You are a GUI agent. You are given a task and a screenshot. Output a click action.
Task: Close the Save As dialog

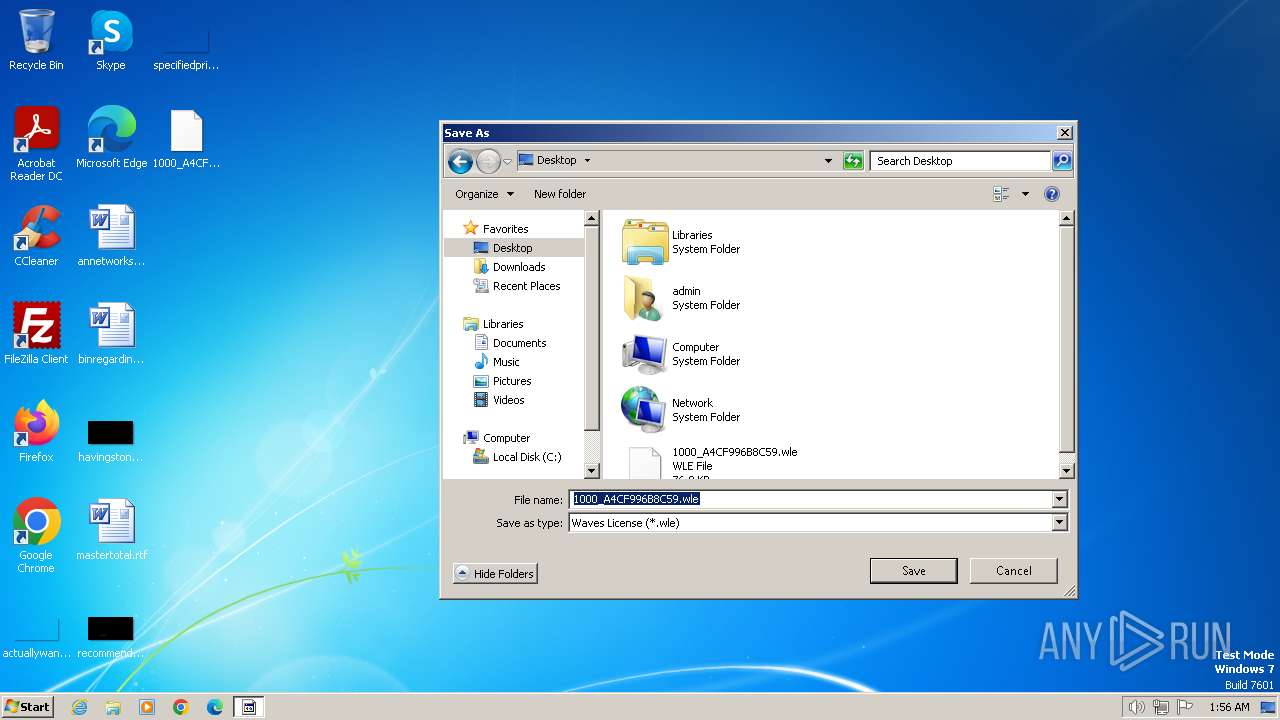click(1065, 133)
